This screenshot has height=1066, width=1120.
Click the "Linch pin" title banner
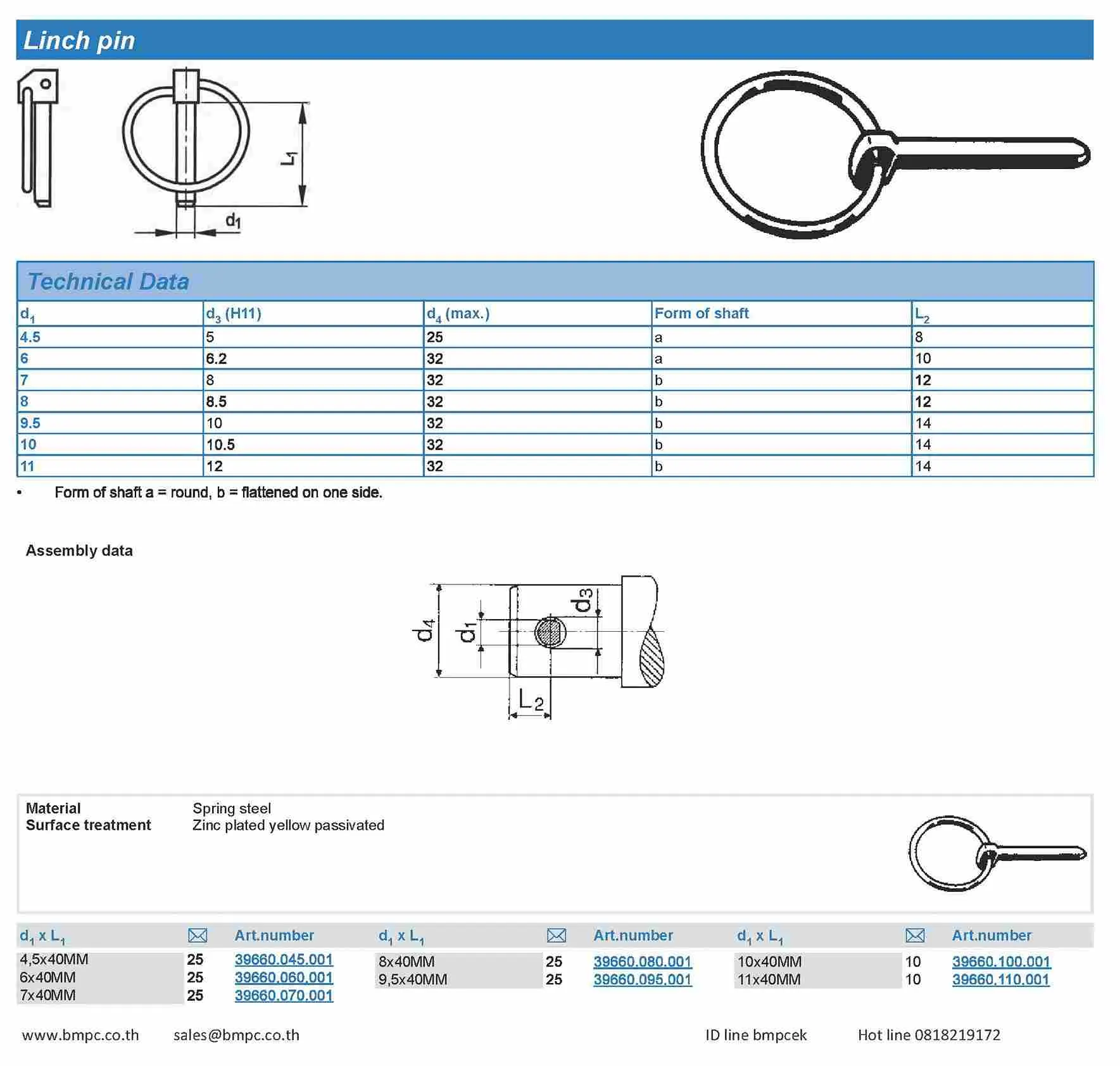(x=555, y=40)
